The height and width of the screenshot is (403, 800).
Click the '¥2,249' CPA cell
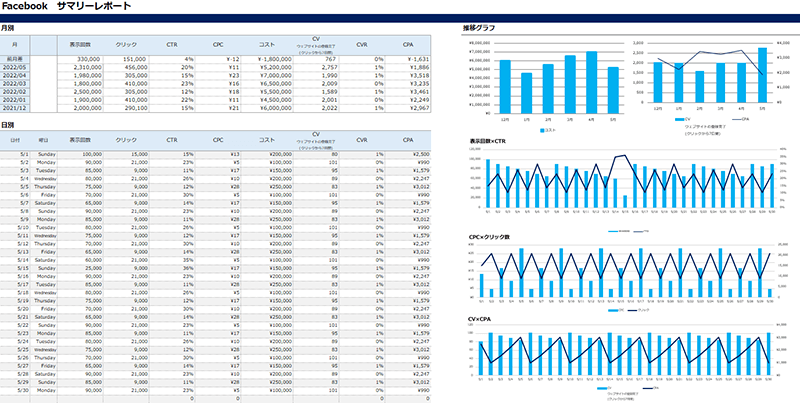pyautogui.click(x=408, y=100)
